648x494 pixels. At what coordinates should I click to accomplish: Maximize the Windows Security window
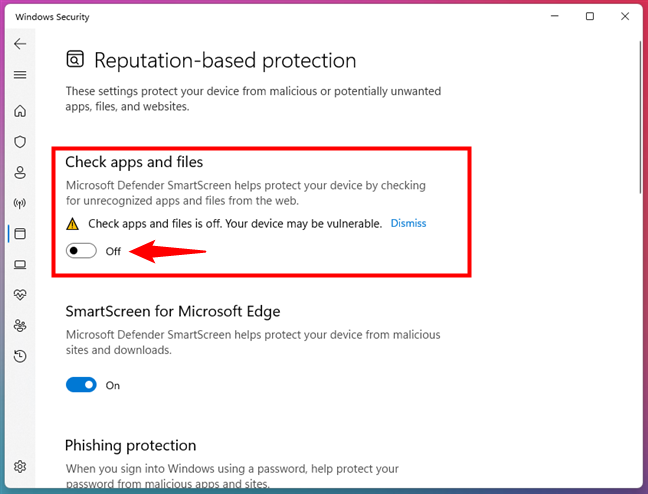(x=590, y=16)
